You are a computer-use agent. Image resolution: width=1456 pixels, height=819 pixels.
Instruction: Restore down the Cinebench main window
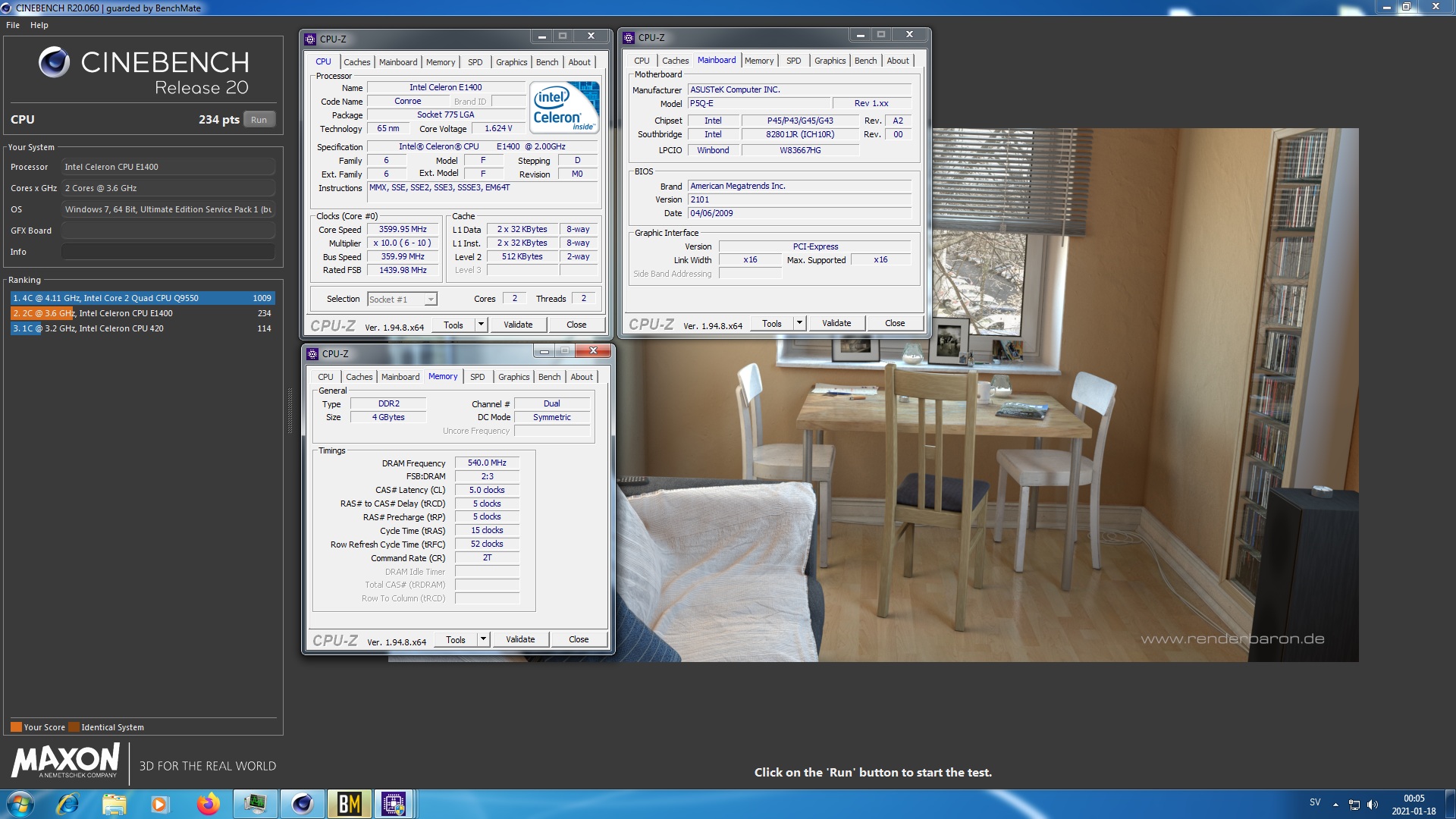pyautogui.click(x=1406, y=7)
